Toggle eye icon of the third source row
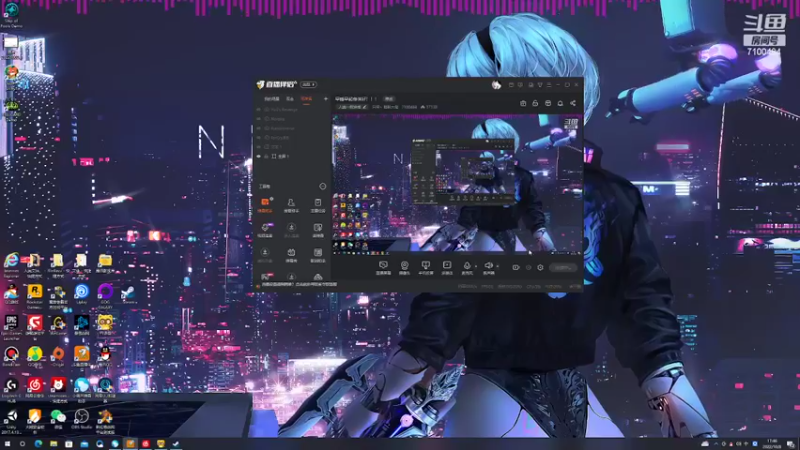Image resolution: width=800 pixels, height=450 pixels. [259, 128]
